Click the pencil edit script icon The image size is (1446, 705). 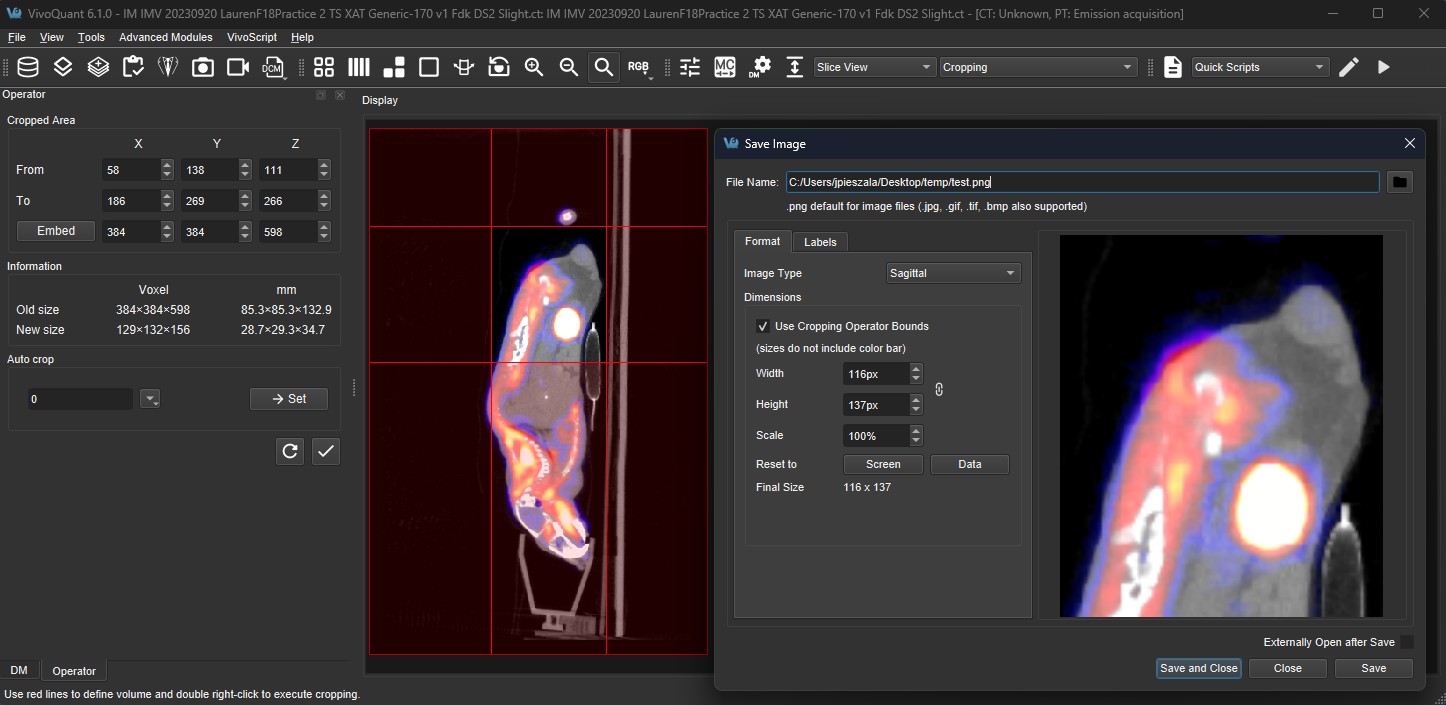pos(1349,67)
